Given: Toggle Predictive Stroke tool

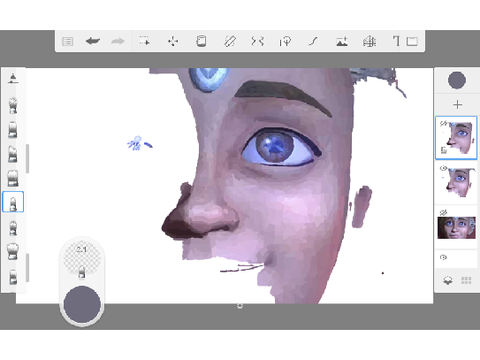Looking at the screenshot, I should (313, 41).
